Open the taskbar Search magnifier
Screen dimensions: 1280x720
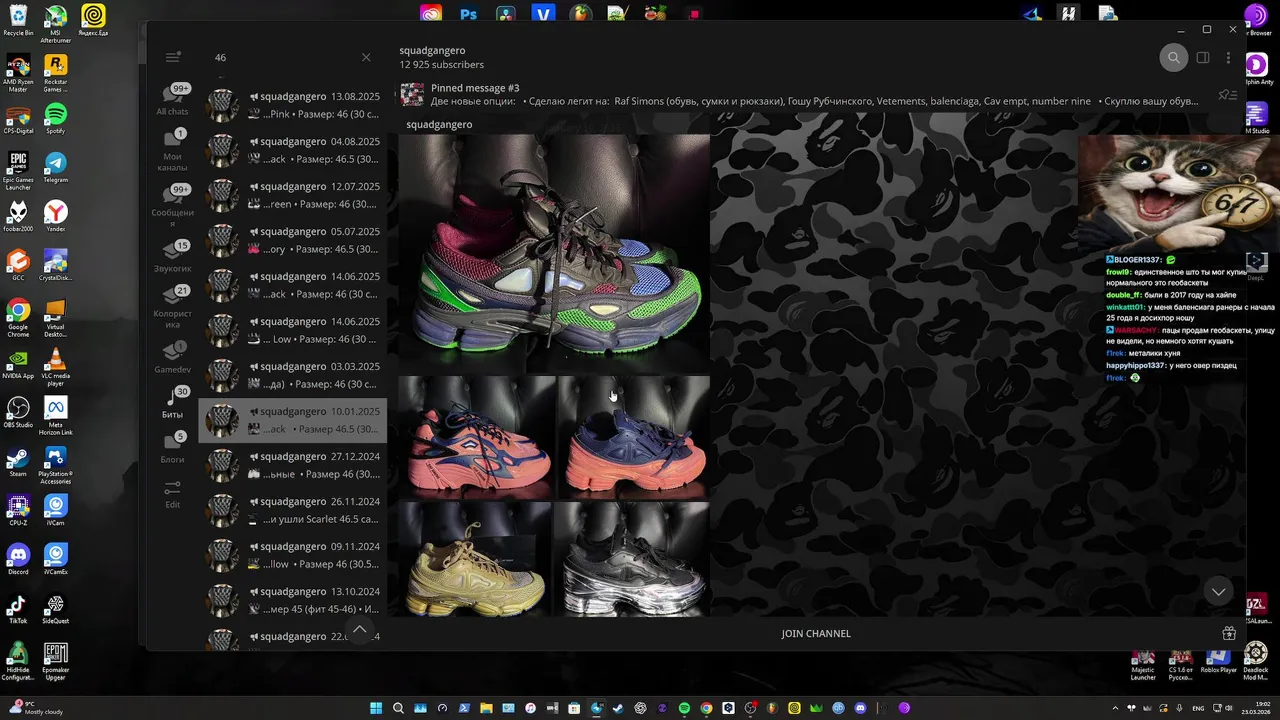[x=398, y=708]
